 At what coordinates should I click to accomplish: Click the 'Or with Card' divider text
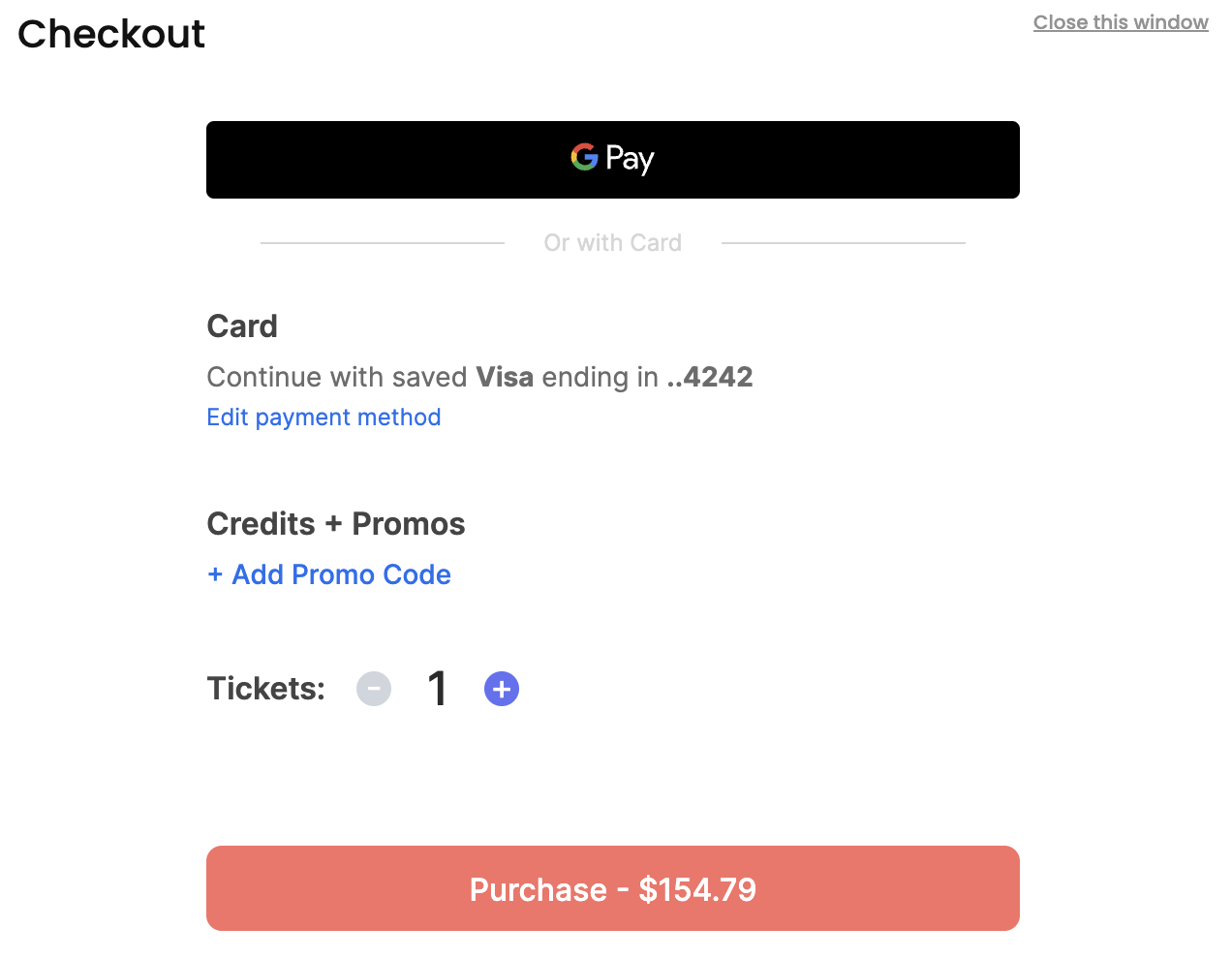click(612, 243)
